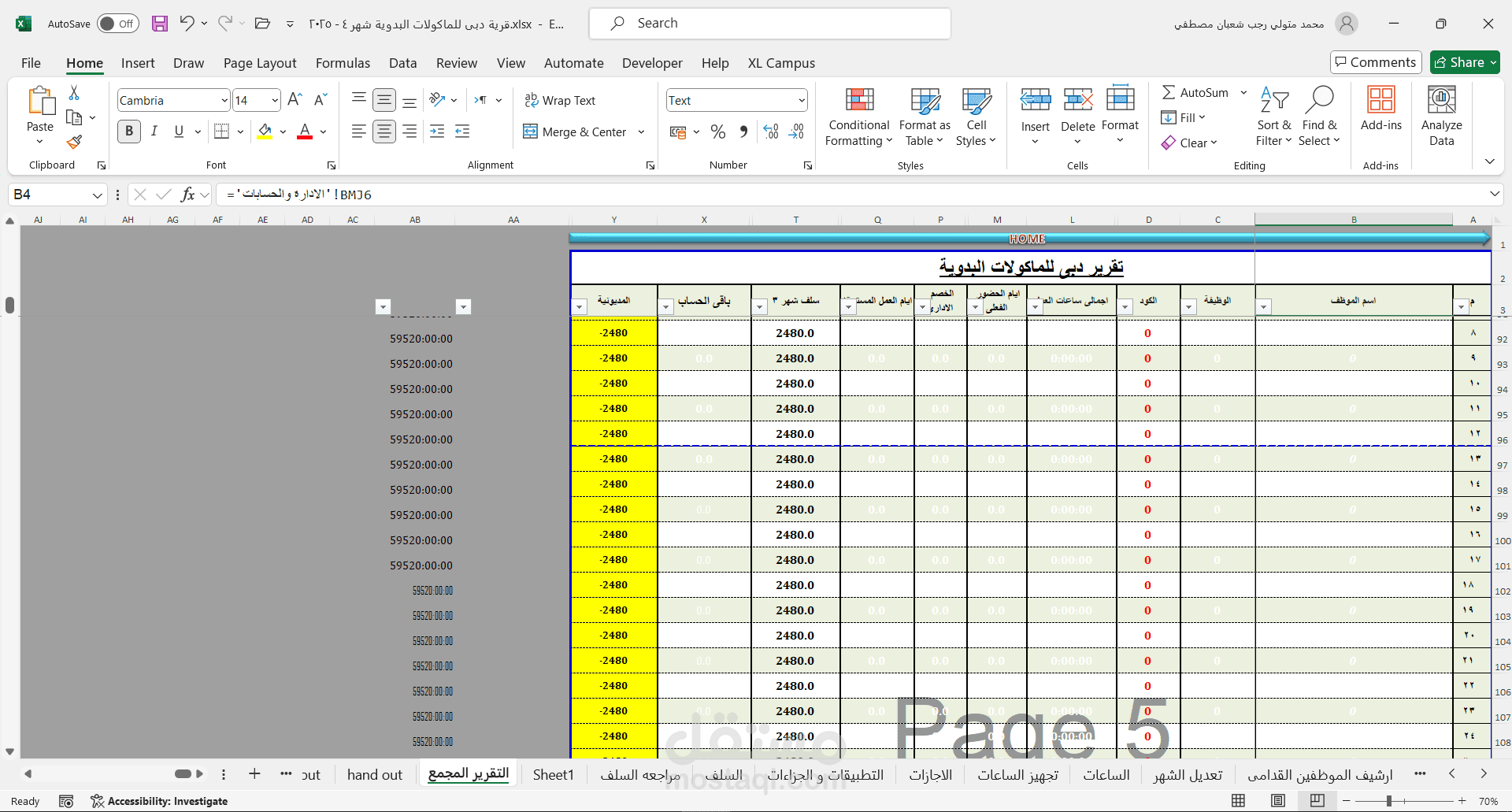
Task: Click the zoom slider handle
Action: pos(1389,801)
